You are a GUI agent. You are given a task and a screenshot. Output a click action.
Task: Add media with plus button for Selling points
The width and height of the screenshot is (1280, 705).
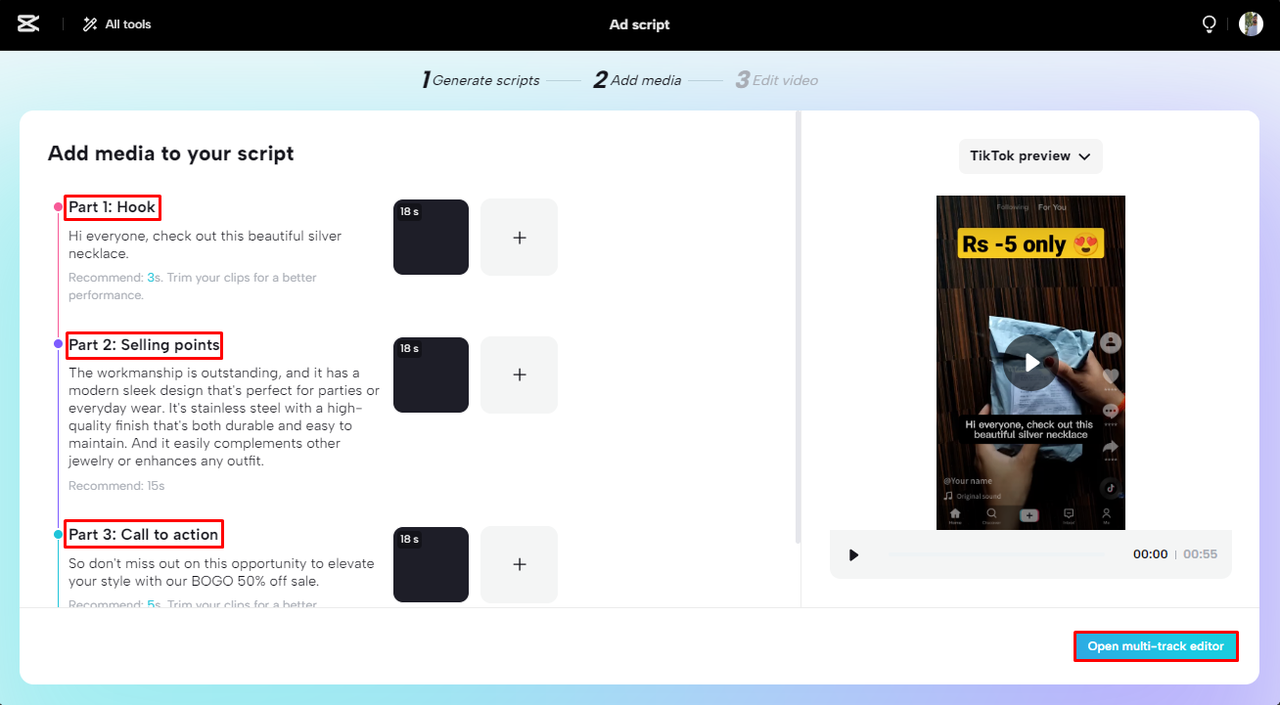coord(519,375)
